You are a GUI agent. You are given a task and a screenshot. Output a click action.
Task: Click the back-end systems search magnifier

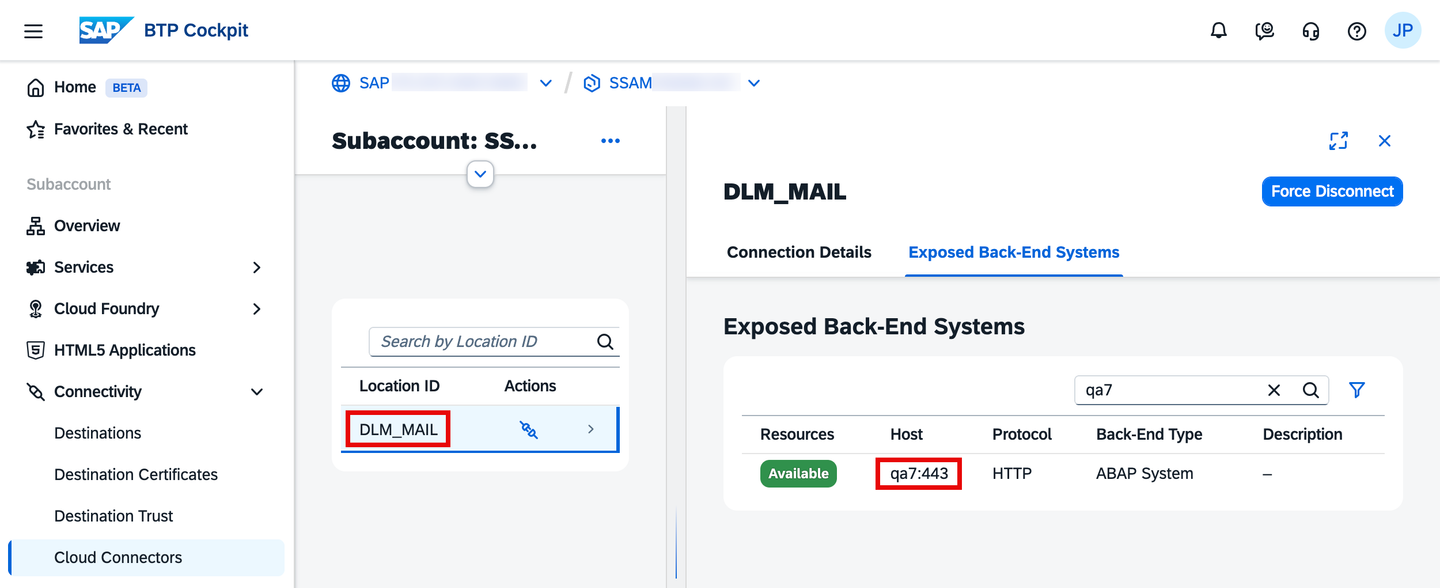(x=1311, y=390)
